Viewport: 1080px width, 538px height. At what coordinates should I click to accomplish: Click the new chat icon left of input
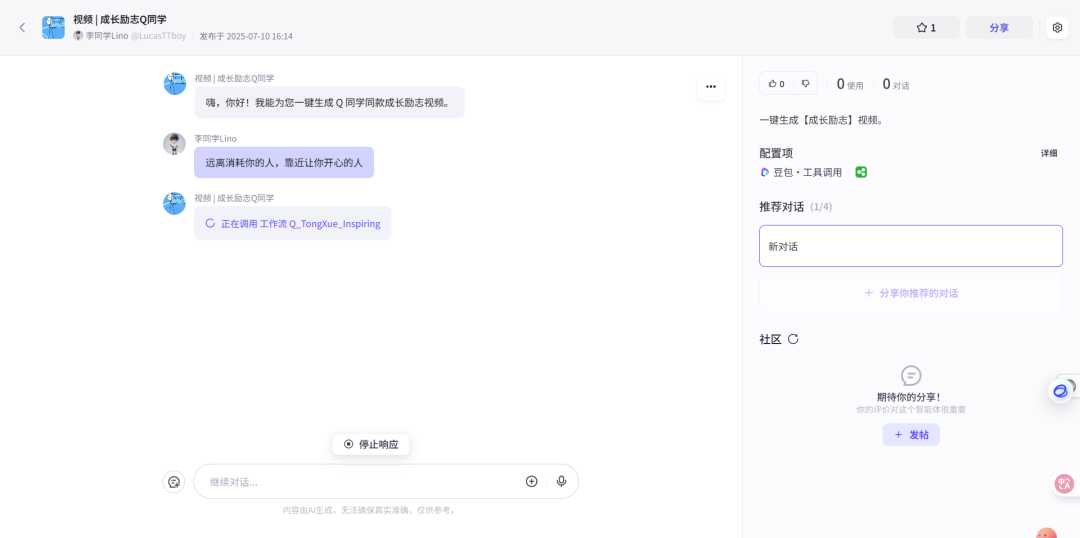(174, 482)
